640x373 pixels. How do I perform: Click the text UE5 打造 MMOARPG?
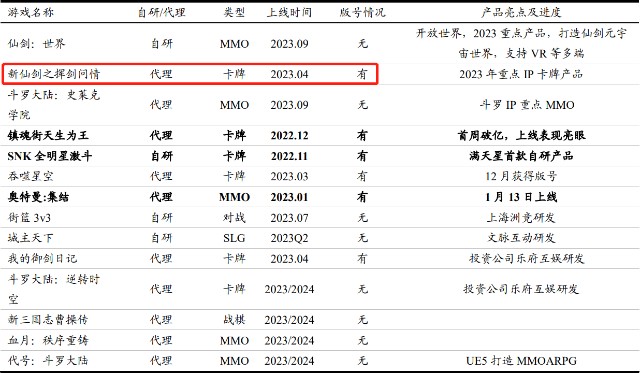521,361
